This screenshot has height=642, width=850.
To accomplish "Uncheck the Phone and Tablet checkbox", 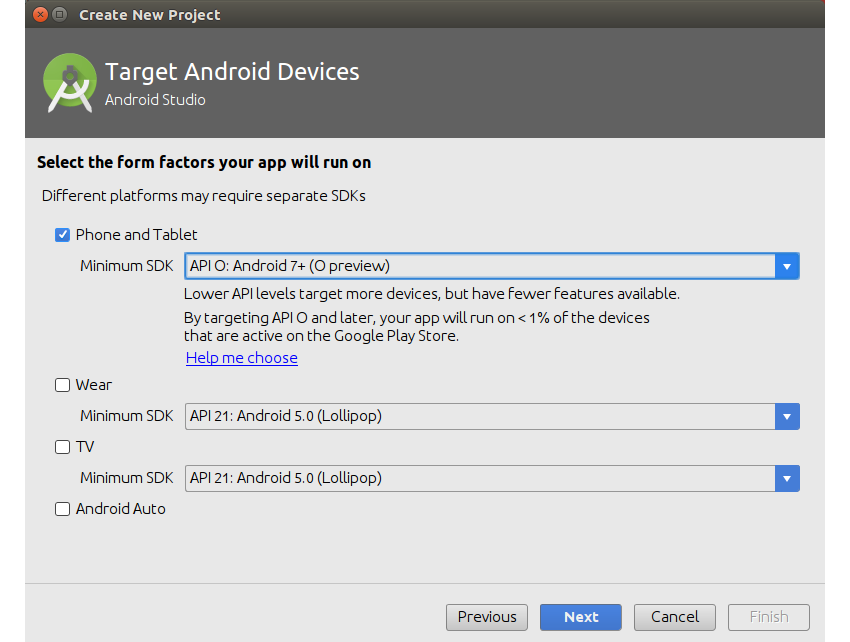I will [x=62, y=235].
